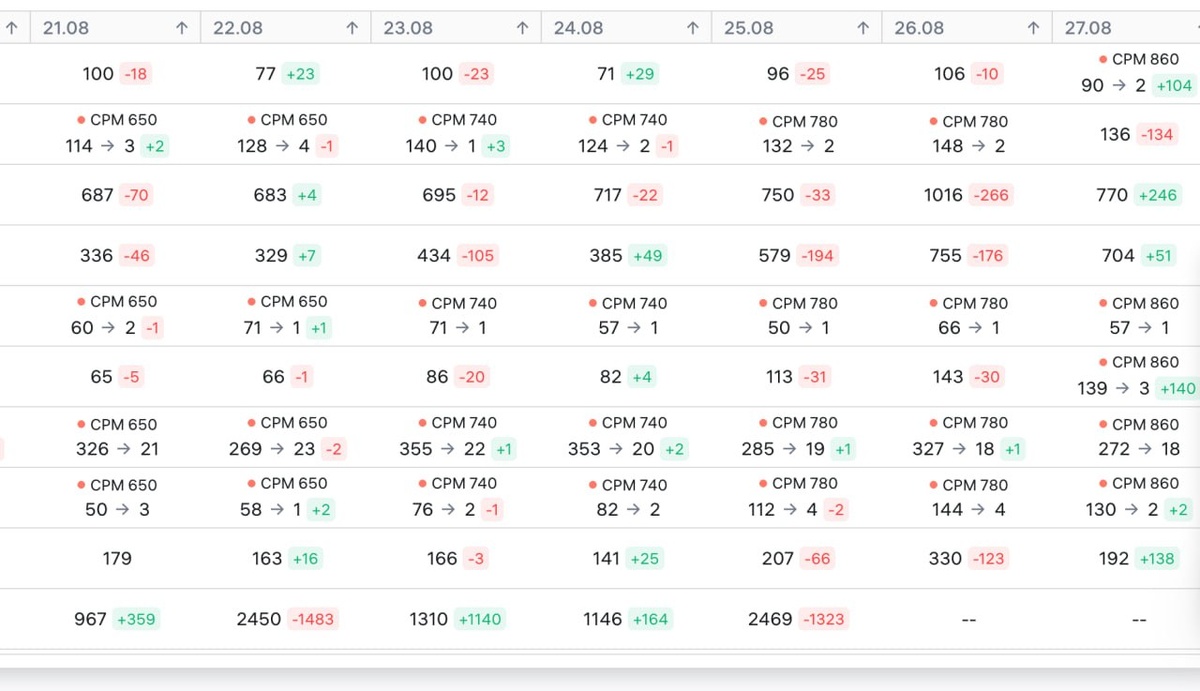
Task: Select the 26.08 column header label
Action: point(919,29)
